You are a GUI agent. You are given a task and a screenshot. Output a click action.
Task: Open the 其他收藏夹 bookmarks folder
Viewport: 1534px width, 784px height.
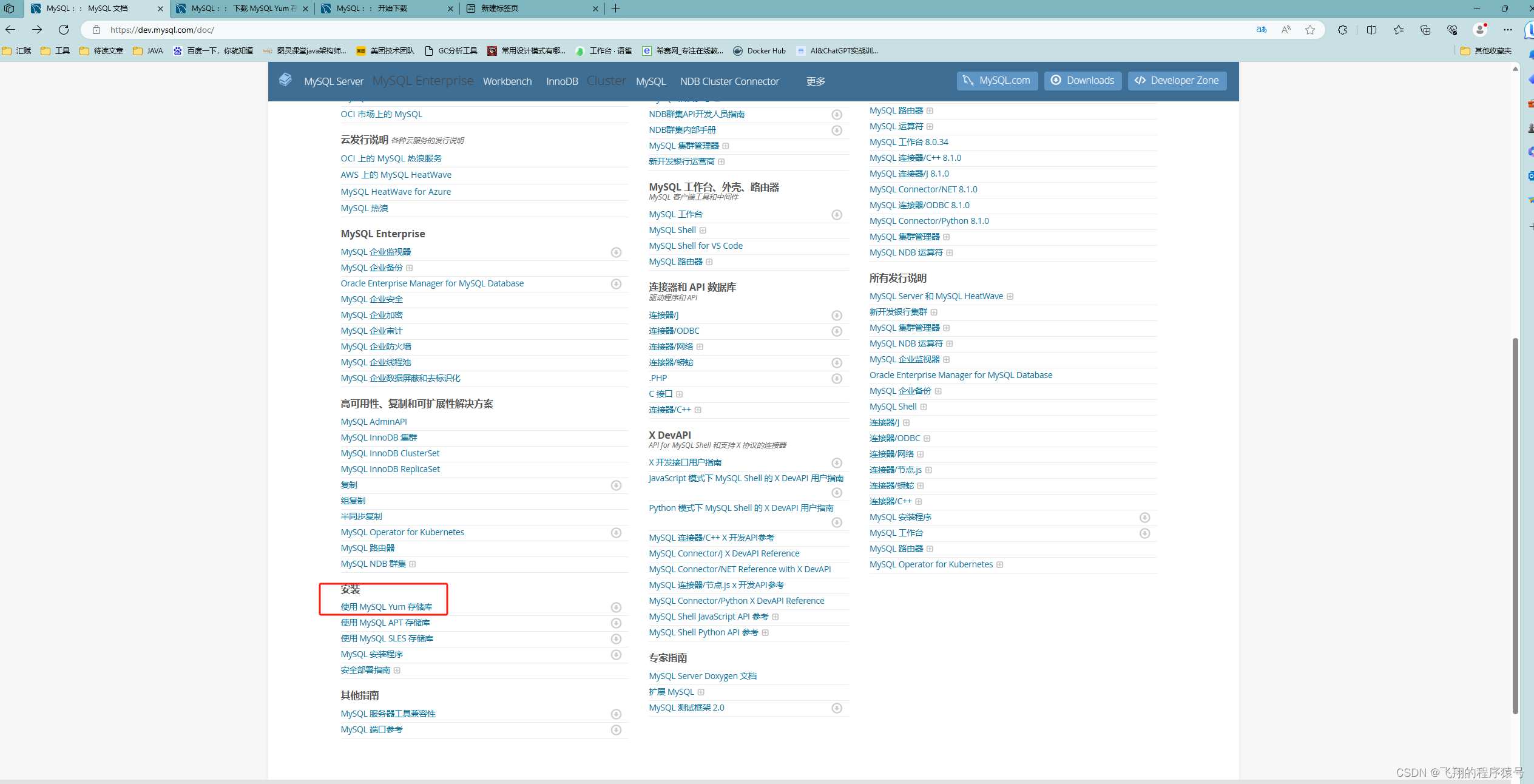(1486, 51)
